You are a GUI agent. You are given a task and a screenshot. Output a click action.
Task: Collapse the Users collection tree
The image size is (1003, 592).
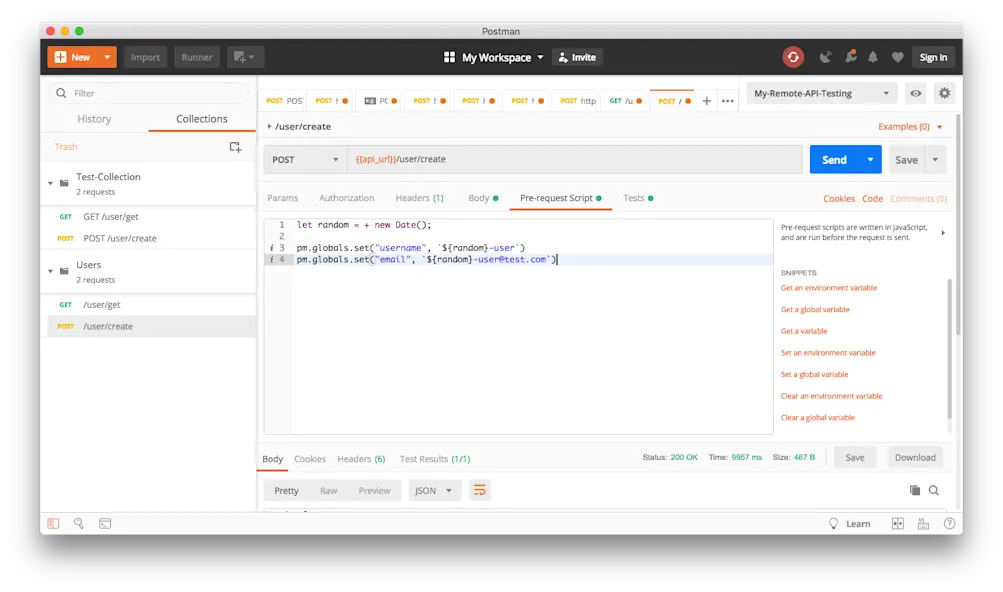point(51,271)
